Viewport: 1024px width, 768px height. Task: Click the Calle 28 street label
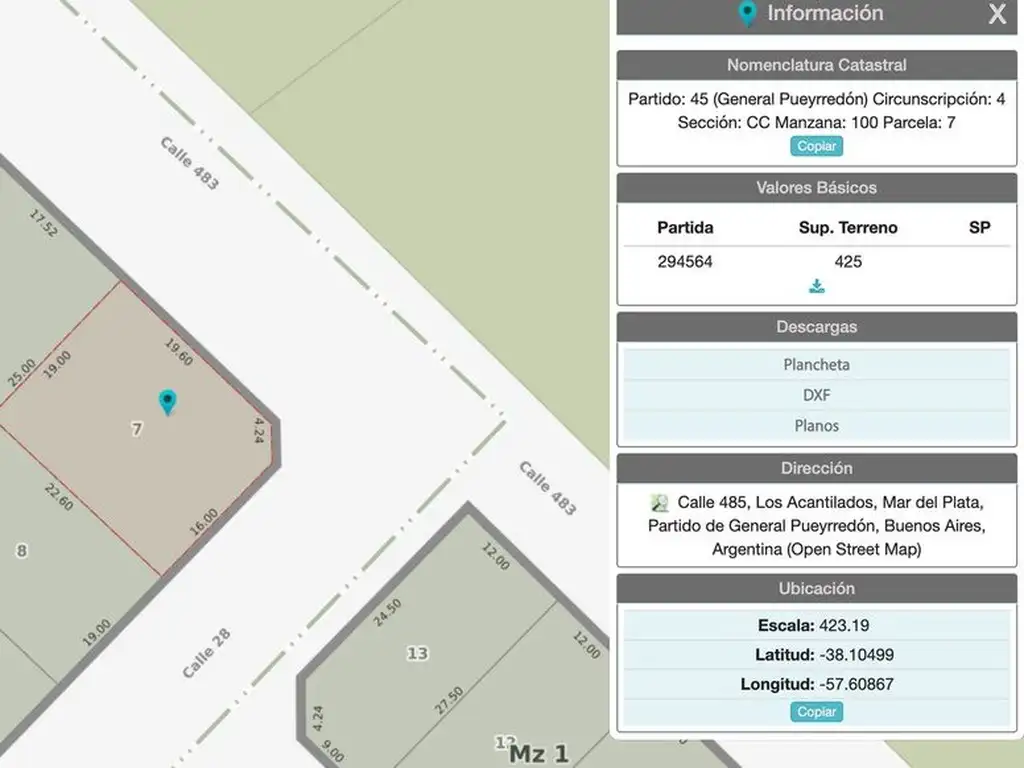click(x=207, y=653)
